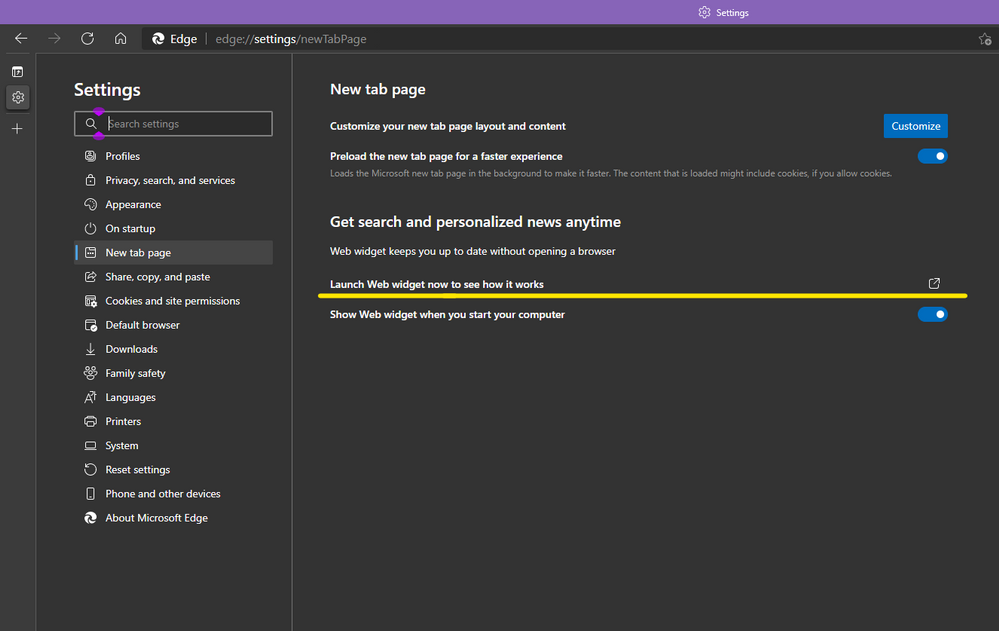Open a new tab with plus icon

tap(17, 129)
